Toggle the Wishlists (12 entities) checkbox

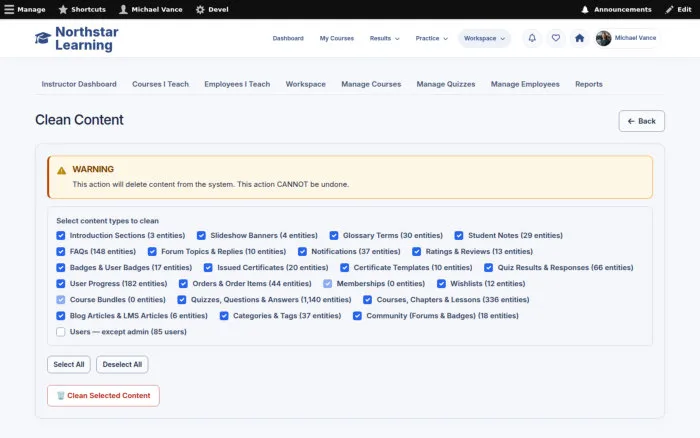click(x=441, y=284)
